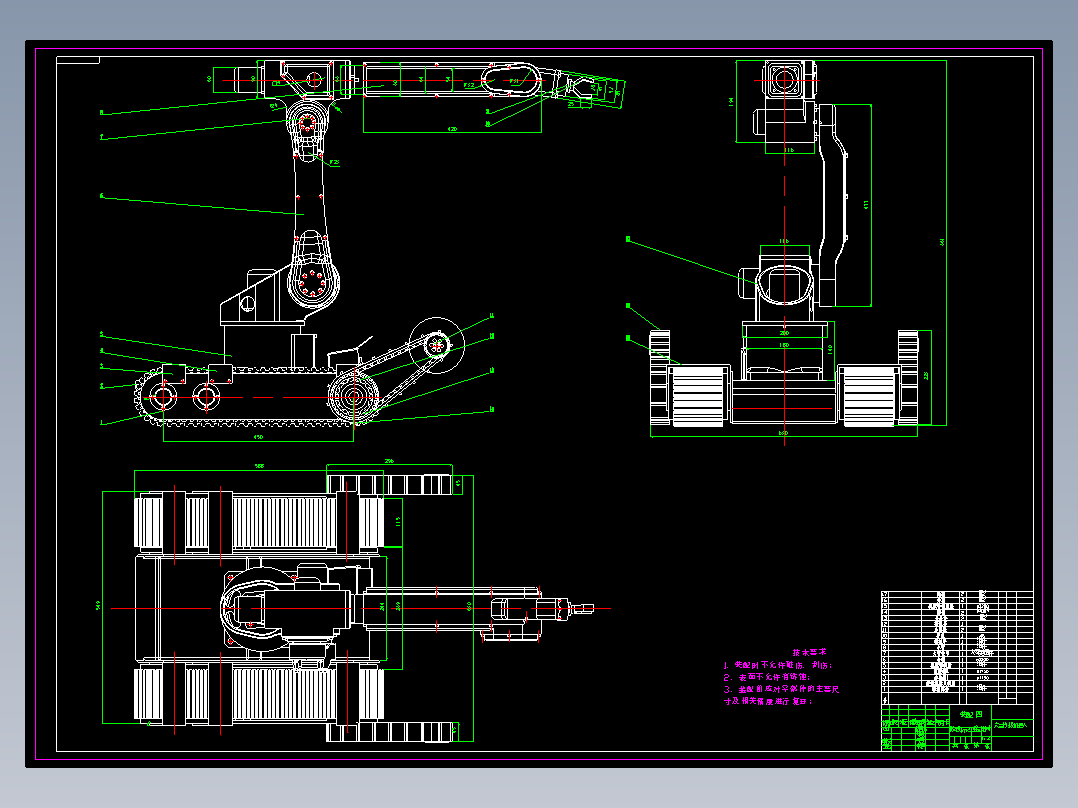Click the 549 width dimension of top view
Viewport: 1078px width, 808px height.
point(98,605)
